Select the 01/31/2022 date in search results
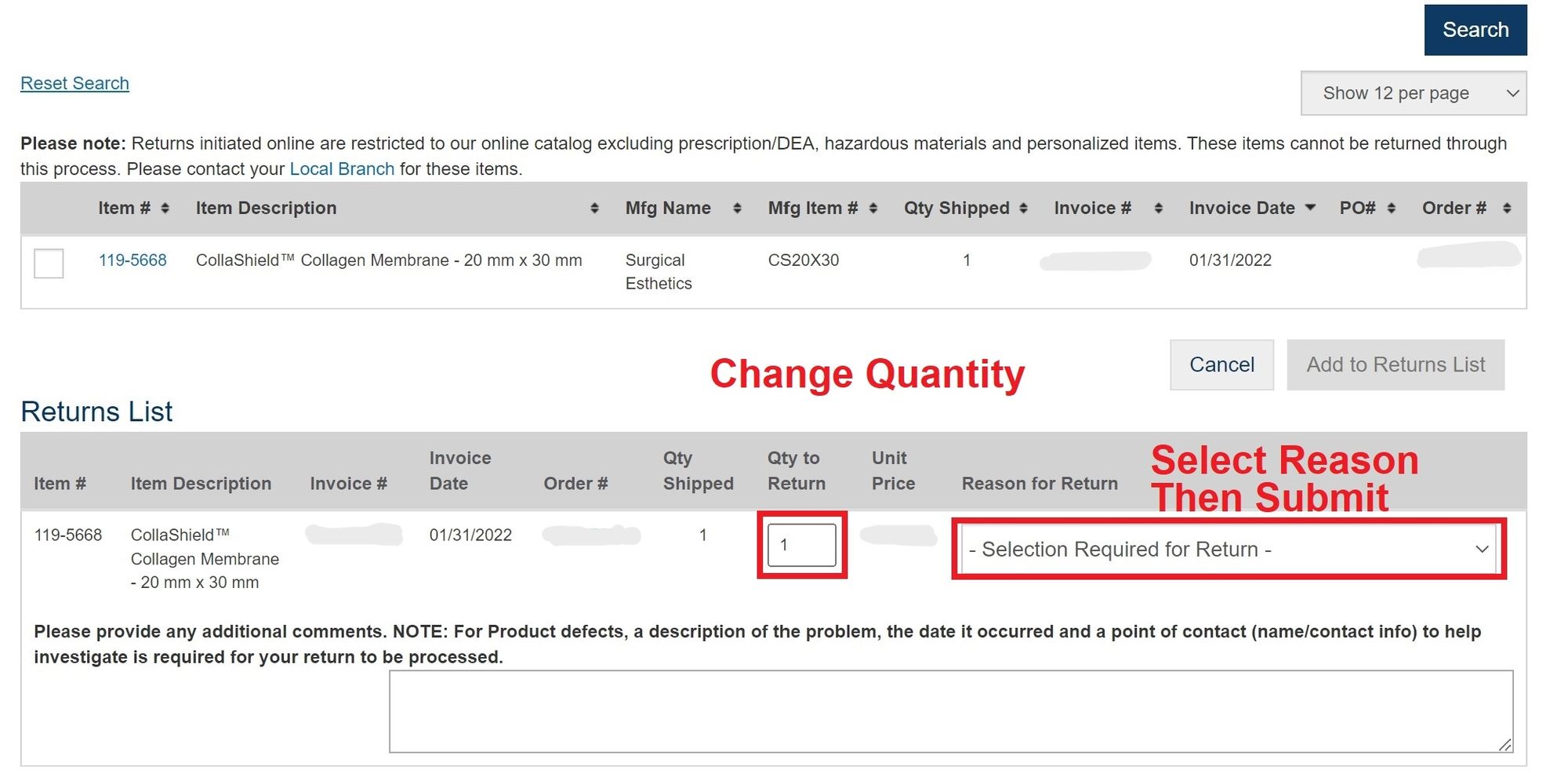 [x=1230, y=260]
